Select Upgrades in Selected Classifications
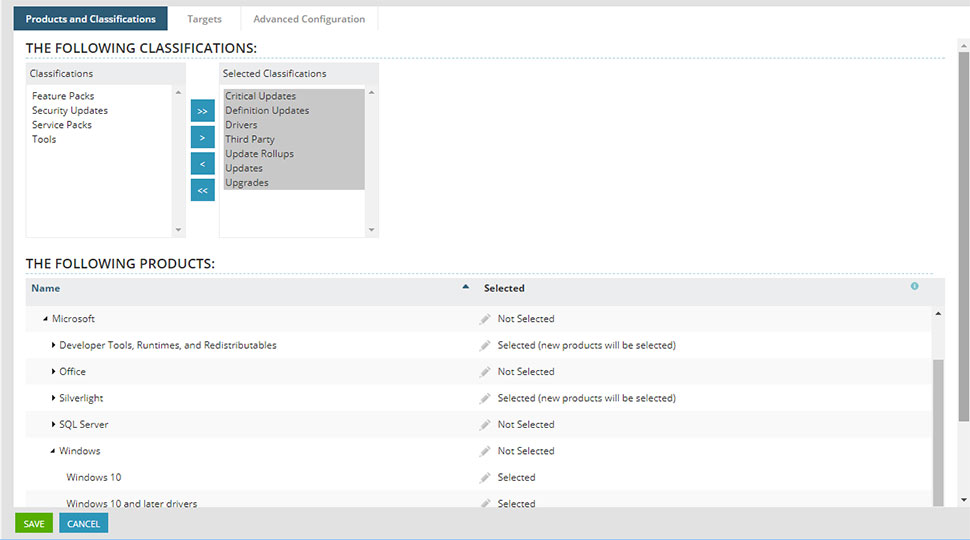Image resolution: width=970 pixels, height=540 pixels. [x=247, y=182]
